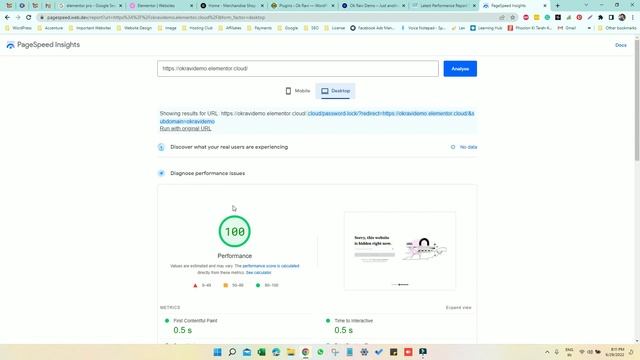Open performance score is calculated link
The width and height of the screenshot is (640, 360).
click(271, 266)
